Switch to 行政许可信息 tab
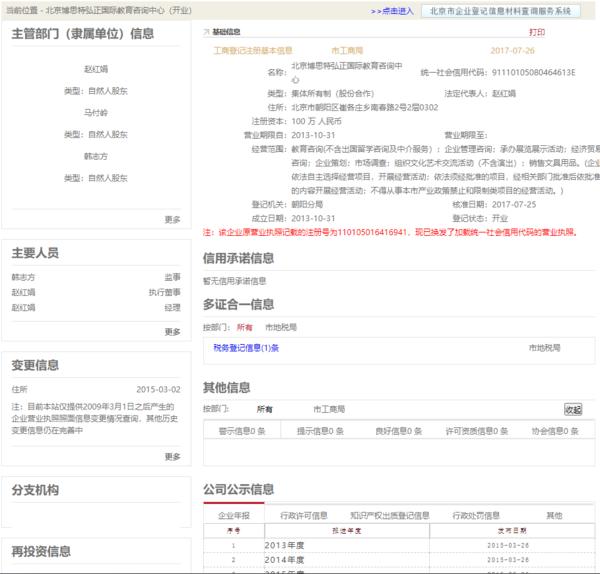Image resolution: width=600 pixels, height=574 pixels. (x=304, y=515)
